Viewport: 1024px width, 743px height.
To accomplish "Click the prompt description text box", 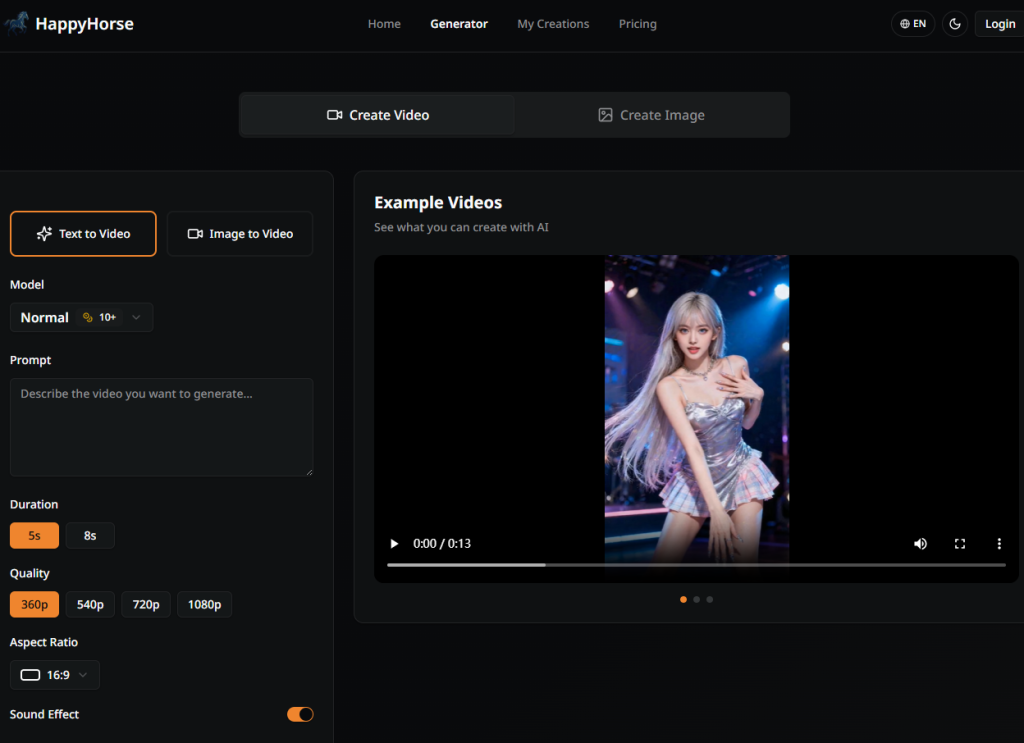I will (161, 427).
